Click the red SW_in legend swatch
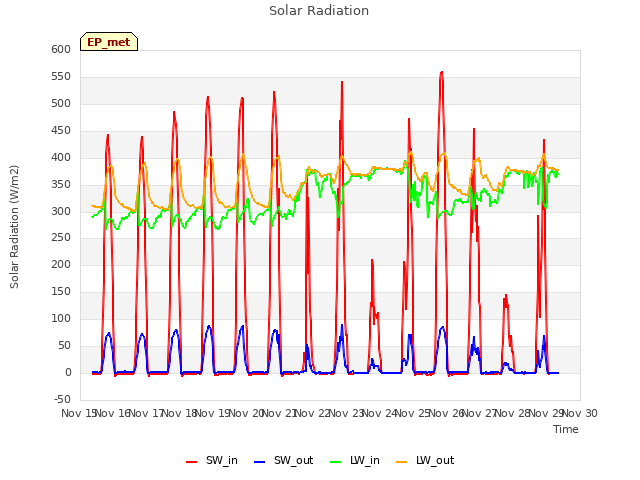 tap(191, 462)
